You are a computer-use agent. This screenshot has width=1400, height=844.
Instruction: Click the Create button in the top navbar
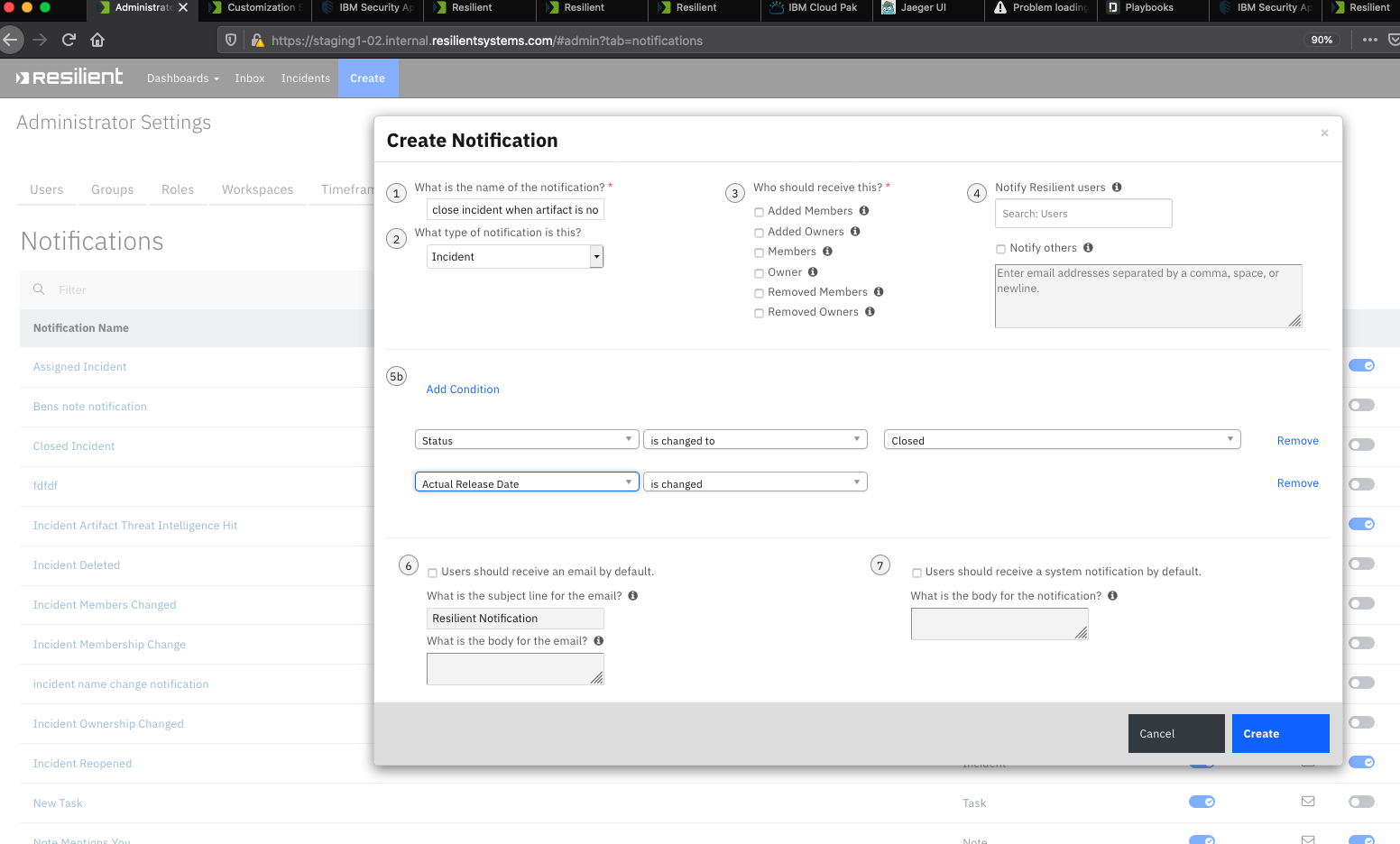(x=368, y=78)
